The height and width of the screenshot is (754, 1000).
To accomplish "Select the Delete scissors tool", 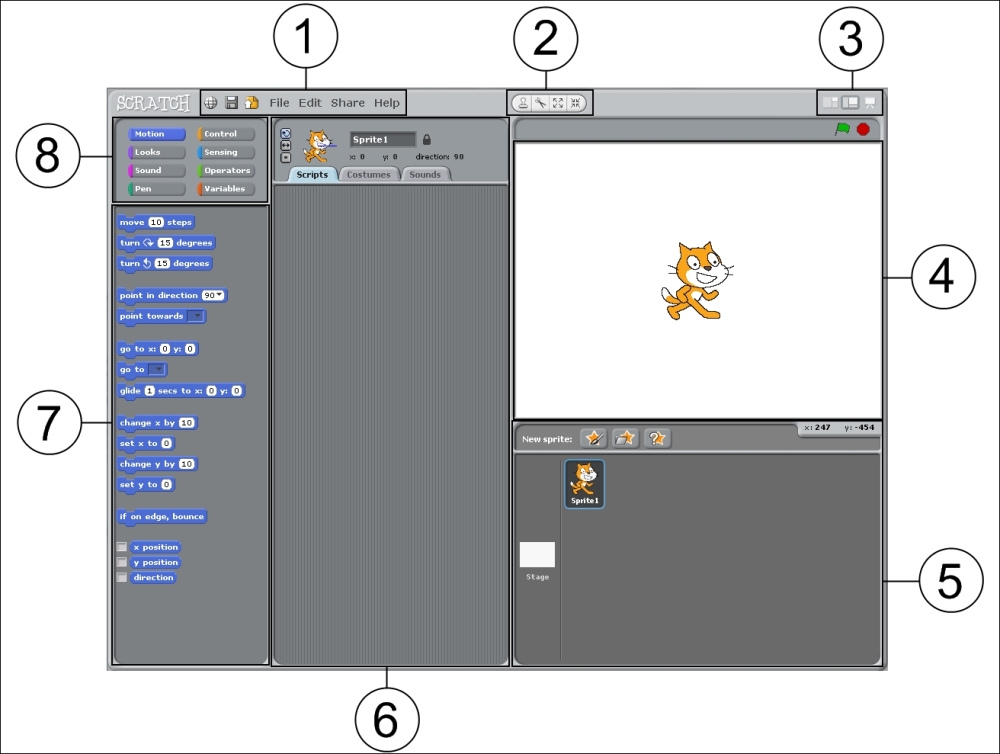I will 540,103.
